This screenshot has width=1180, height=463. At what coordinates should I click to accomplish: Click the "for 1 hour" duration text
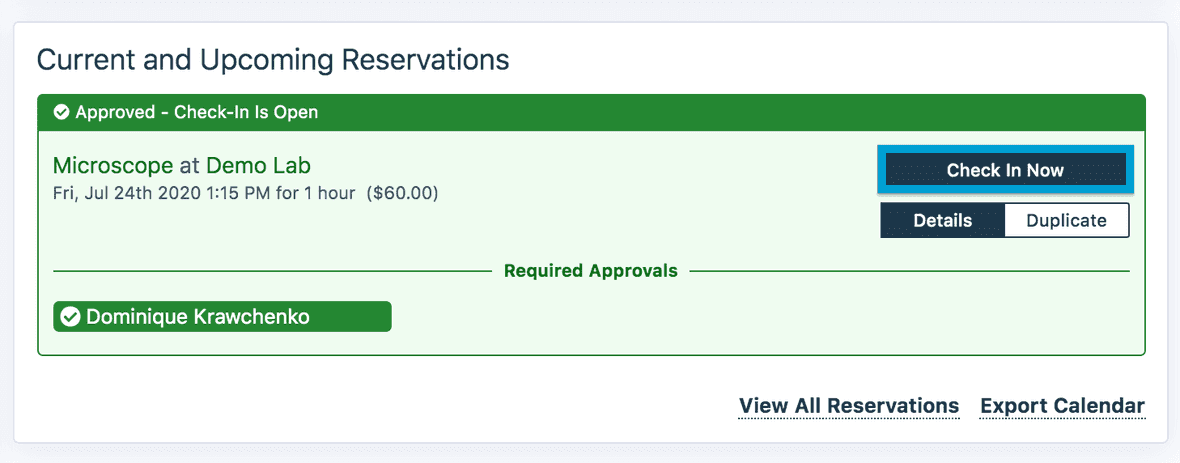[316, 192]
